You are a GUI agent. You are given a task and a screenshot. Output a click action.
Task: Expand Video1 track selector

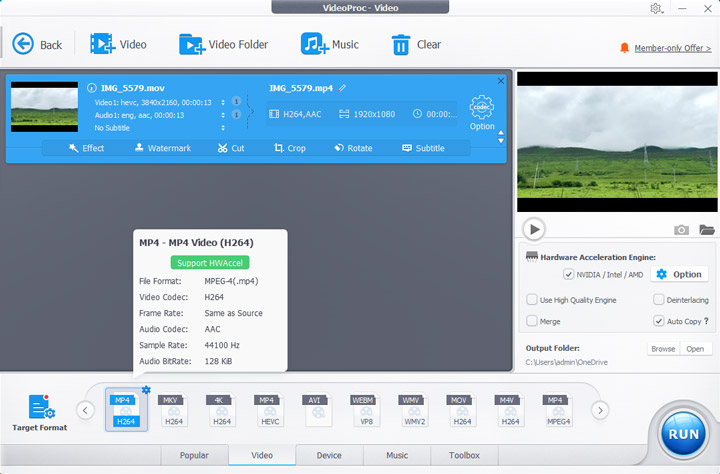223,102
